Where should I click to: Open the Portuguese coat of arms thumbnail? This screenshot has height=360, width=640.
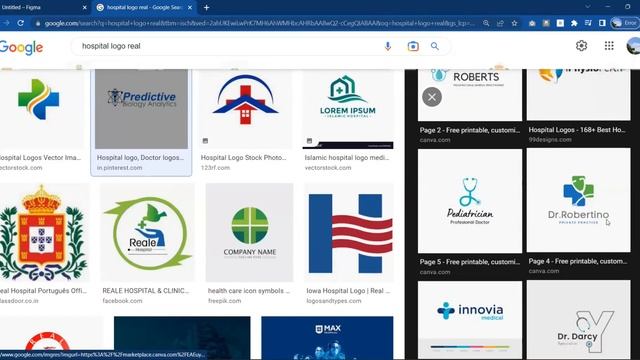click(44, 233)
